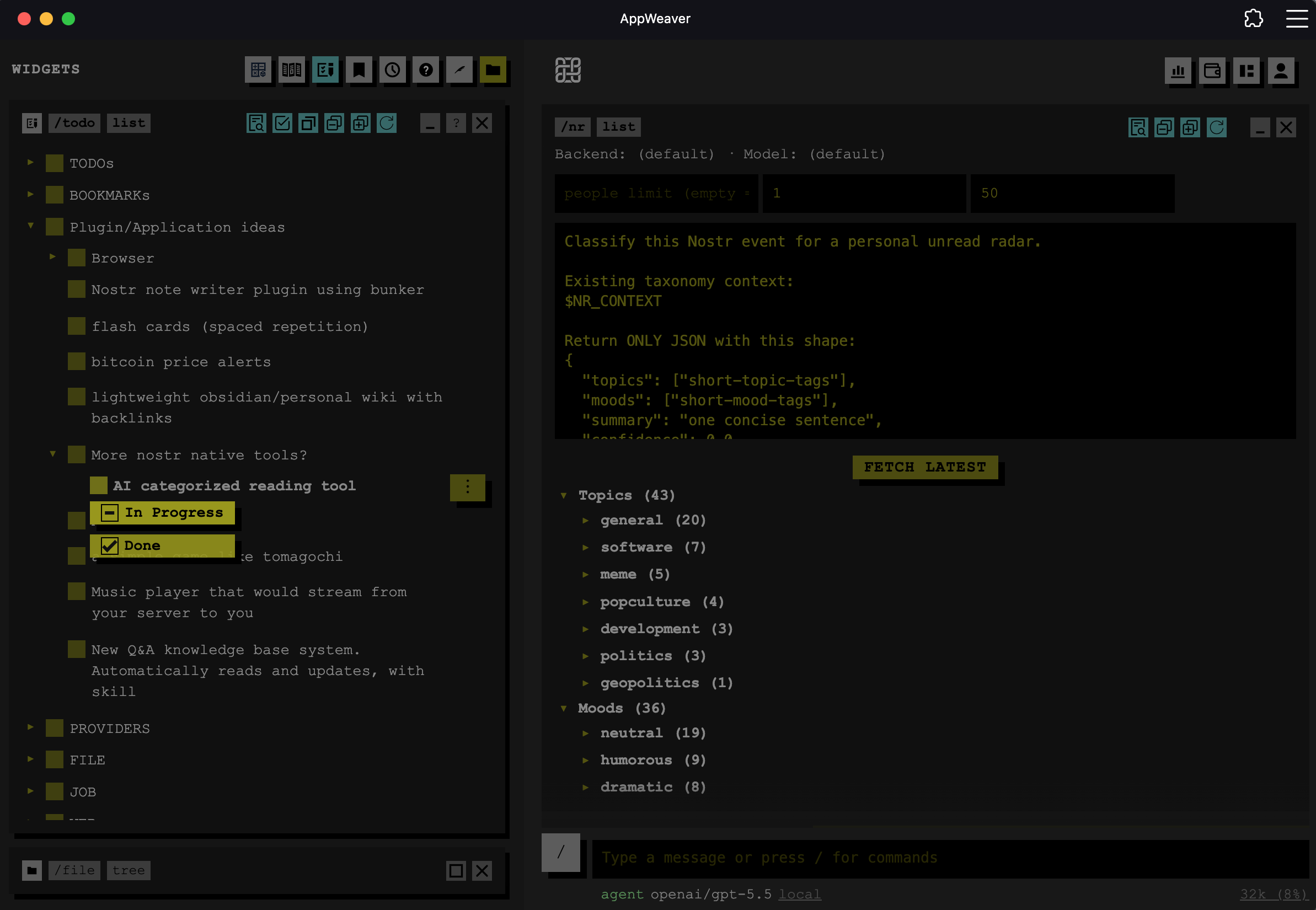
Task: Open the bookmark widget
Action: coord(359,70)
